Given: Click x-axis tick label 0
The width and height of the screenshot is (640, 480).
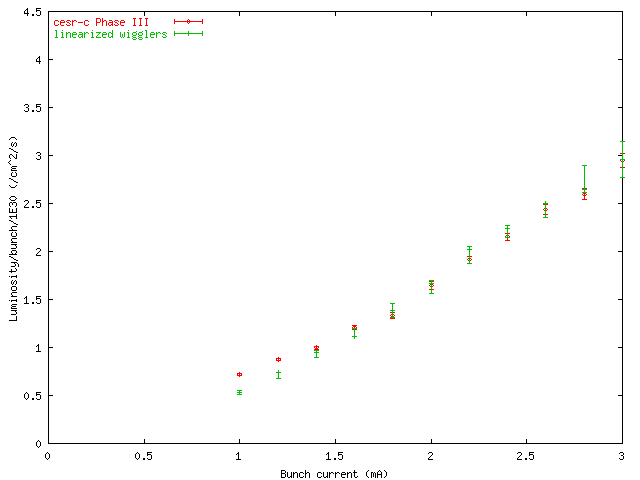Looking at the screenshot, I should click(48, 456).
